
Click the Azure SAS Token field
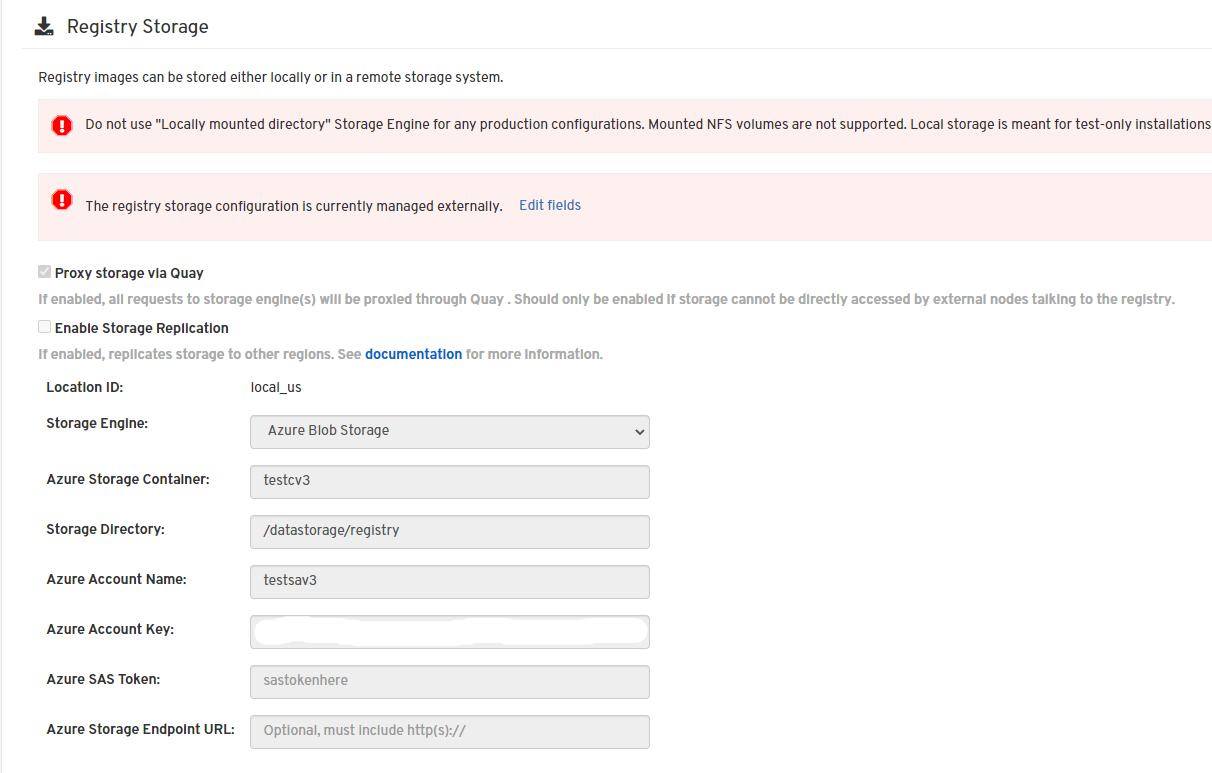[449, 680]
